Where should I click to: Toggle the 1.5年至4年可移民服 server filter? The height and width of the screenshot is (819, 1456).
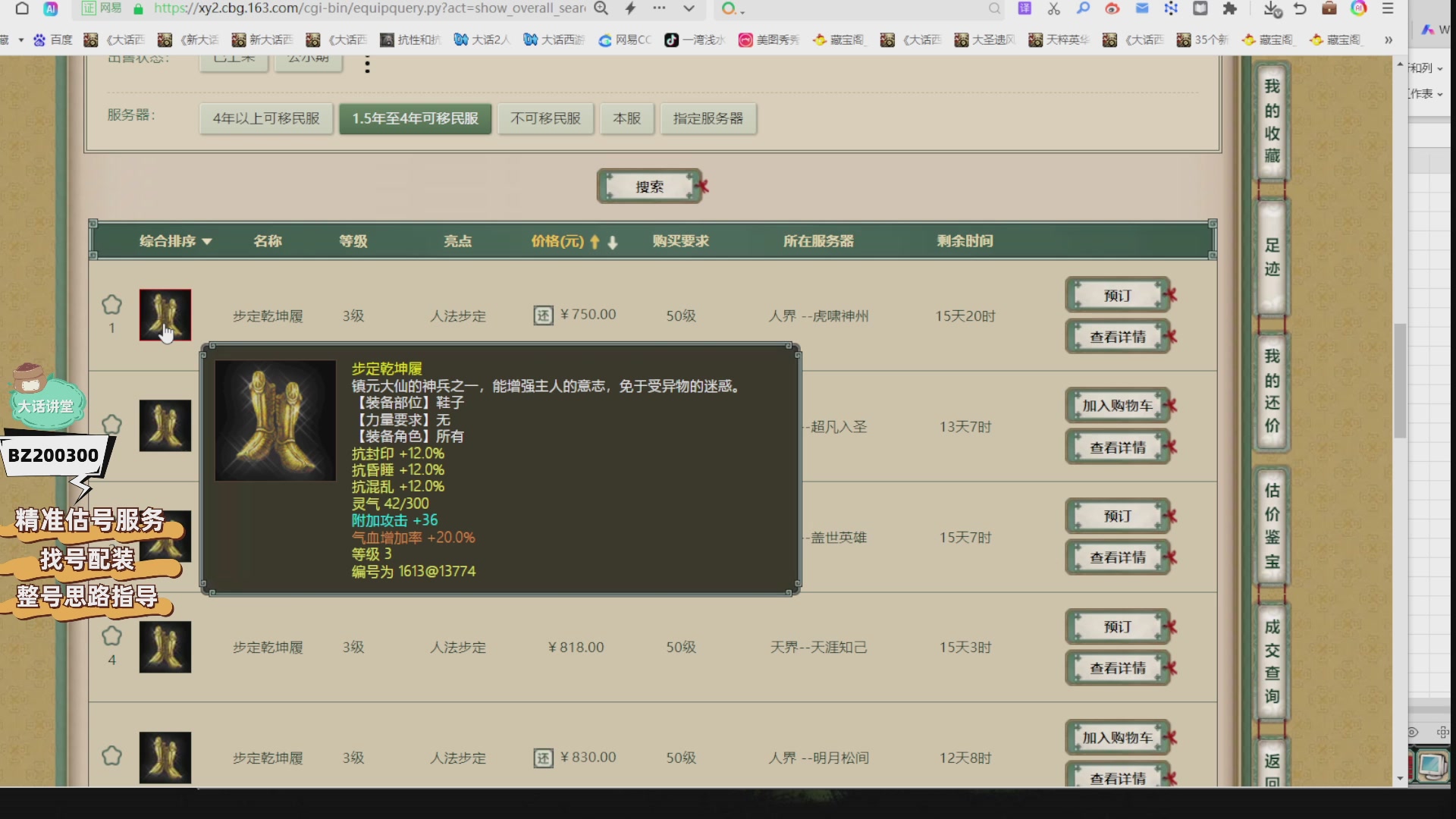(x=416, y=118)
